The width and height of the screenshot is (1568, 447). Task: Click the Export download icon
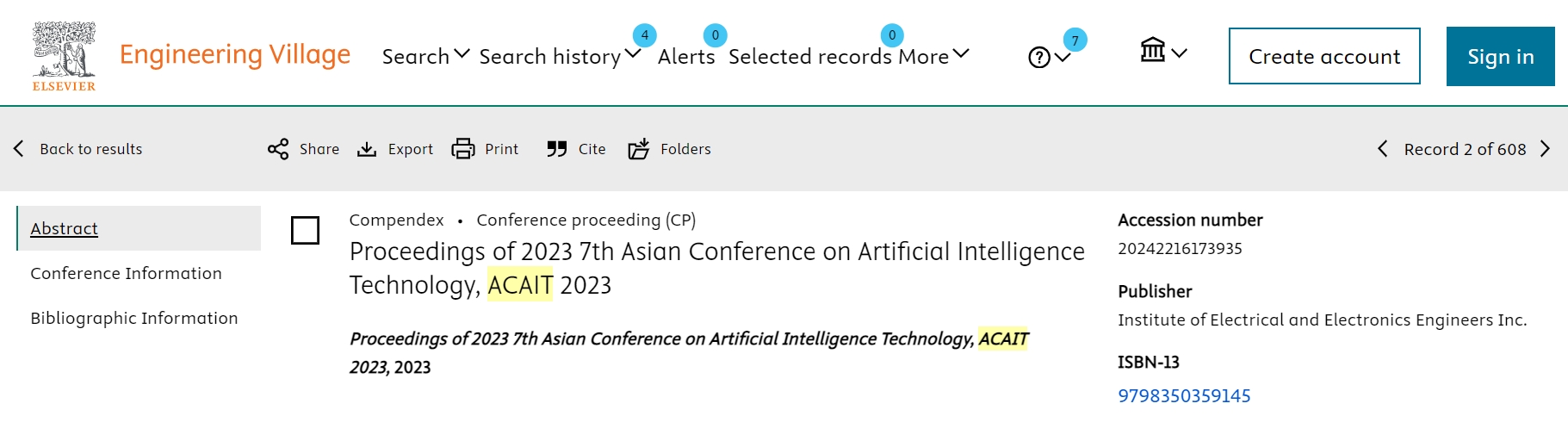pos(367,149)
